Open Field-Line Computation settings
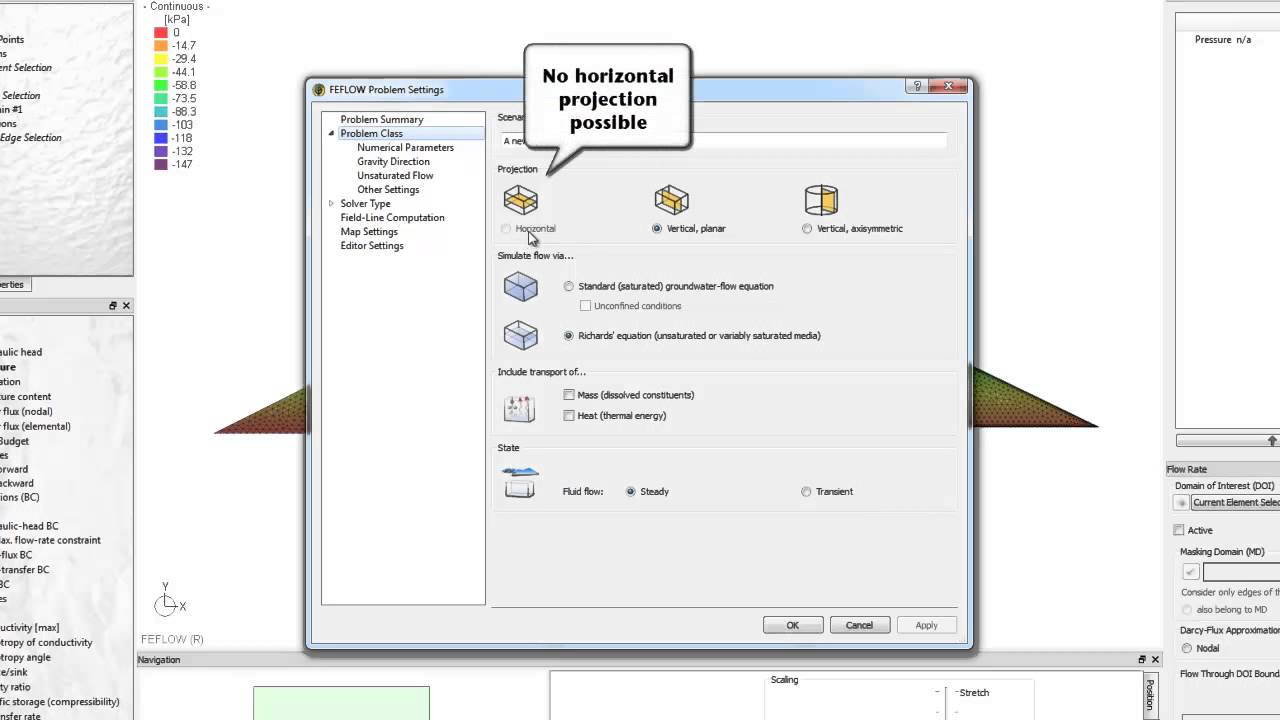 tap(392, 218)
